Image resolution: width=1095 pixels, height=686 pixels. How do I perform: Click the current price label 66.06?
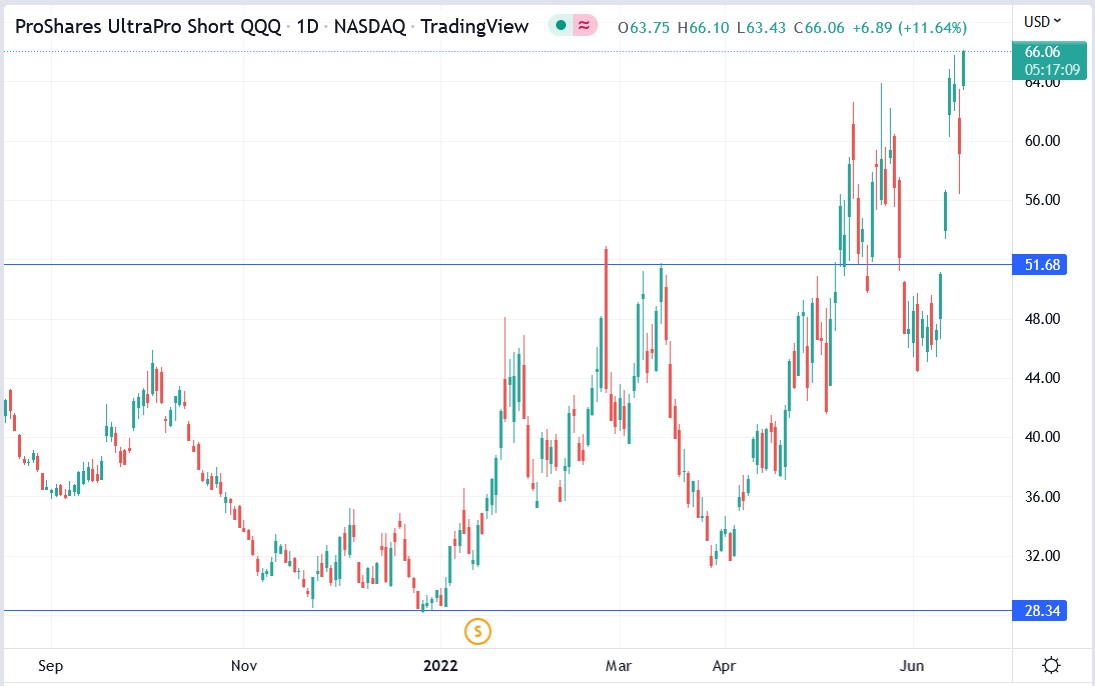(1042, 52)
